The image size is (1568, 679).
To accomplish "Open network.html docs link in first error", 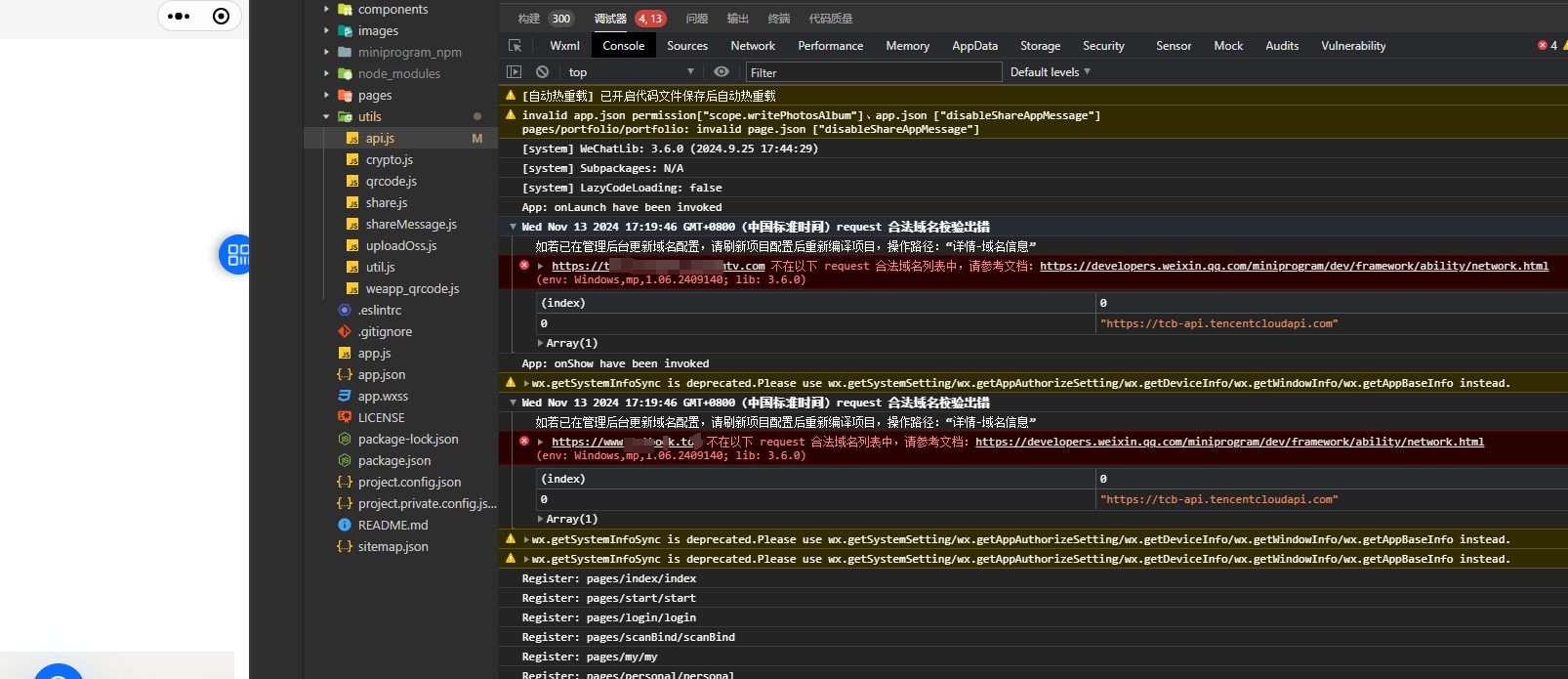I will coord(1294,266).
